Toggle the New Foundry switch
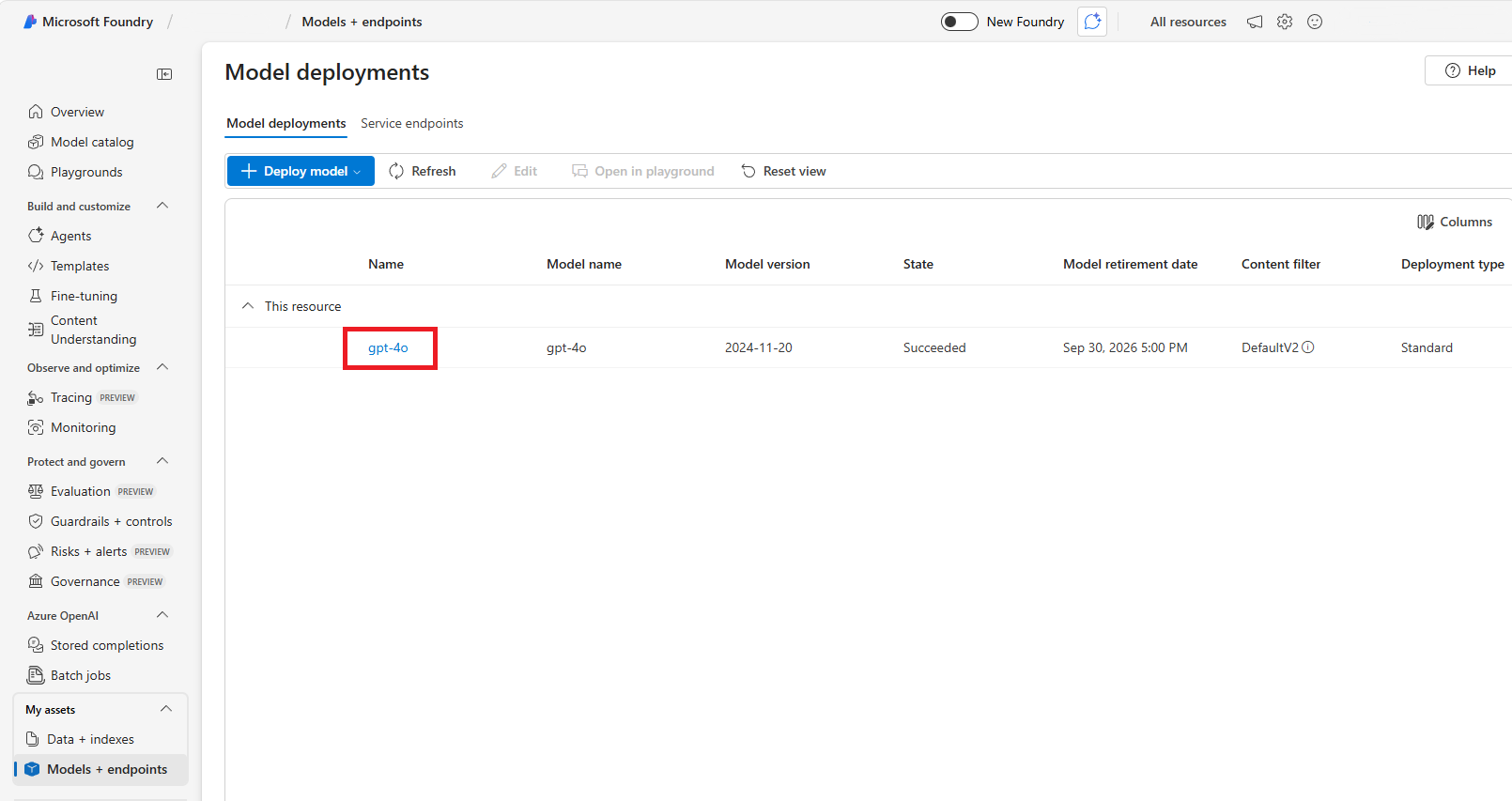1512x801 pixels. 960,22
